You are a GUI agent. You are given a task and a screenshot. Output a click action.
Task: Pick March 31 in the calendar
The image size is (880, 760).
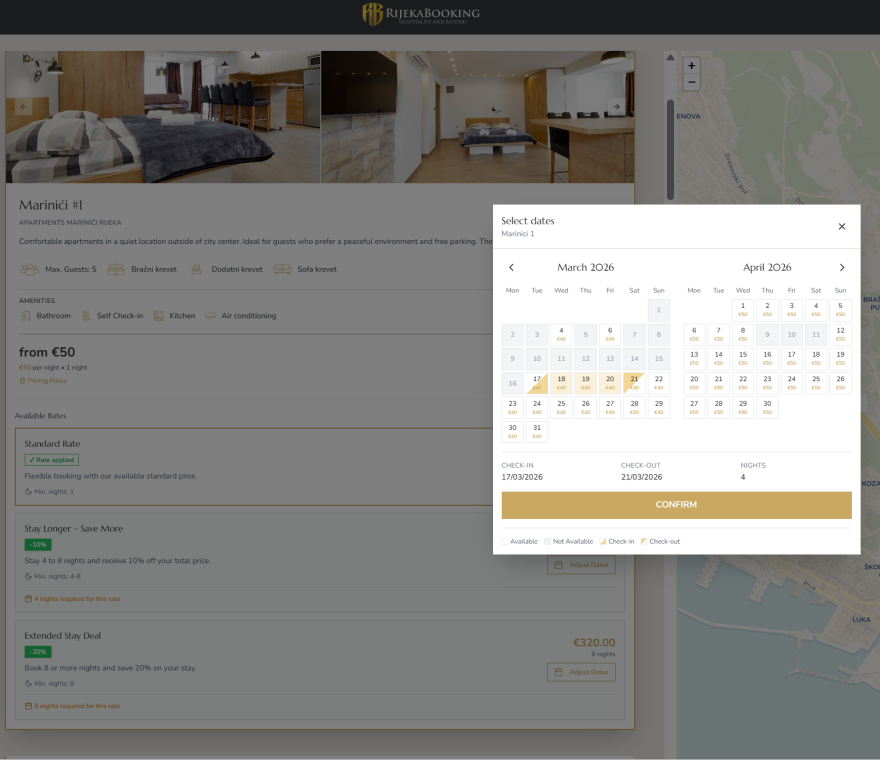pos(537,431)
